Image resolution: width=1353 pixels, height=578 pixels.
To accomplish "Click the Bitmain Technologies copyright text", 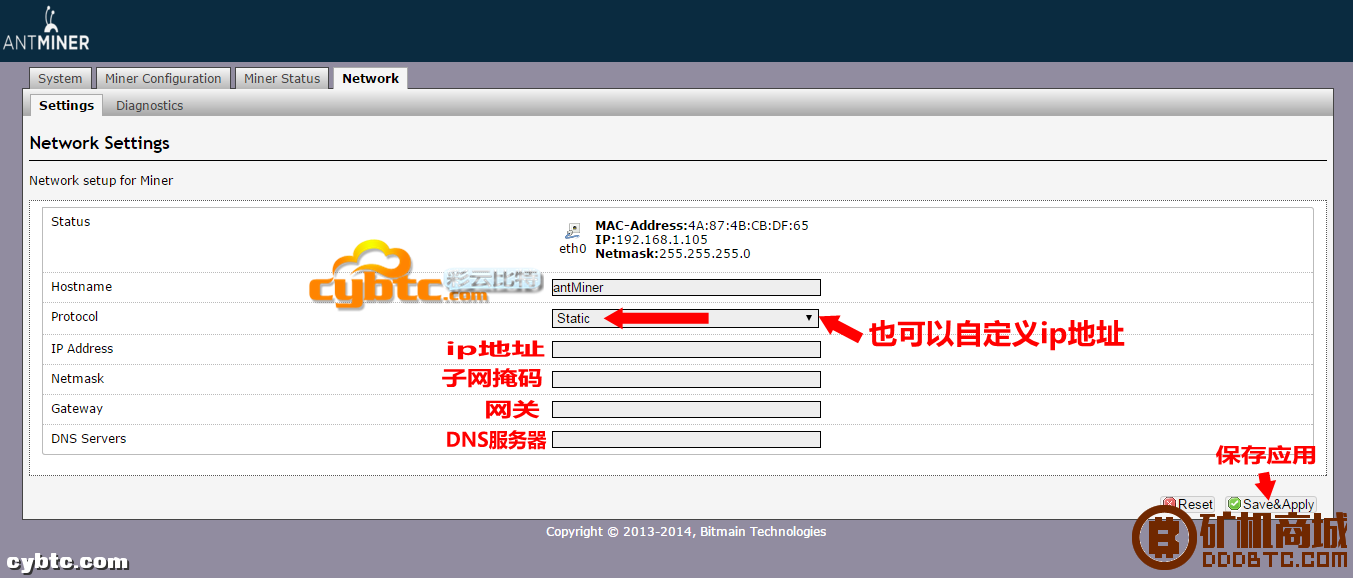I will [686, 532].
